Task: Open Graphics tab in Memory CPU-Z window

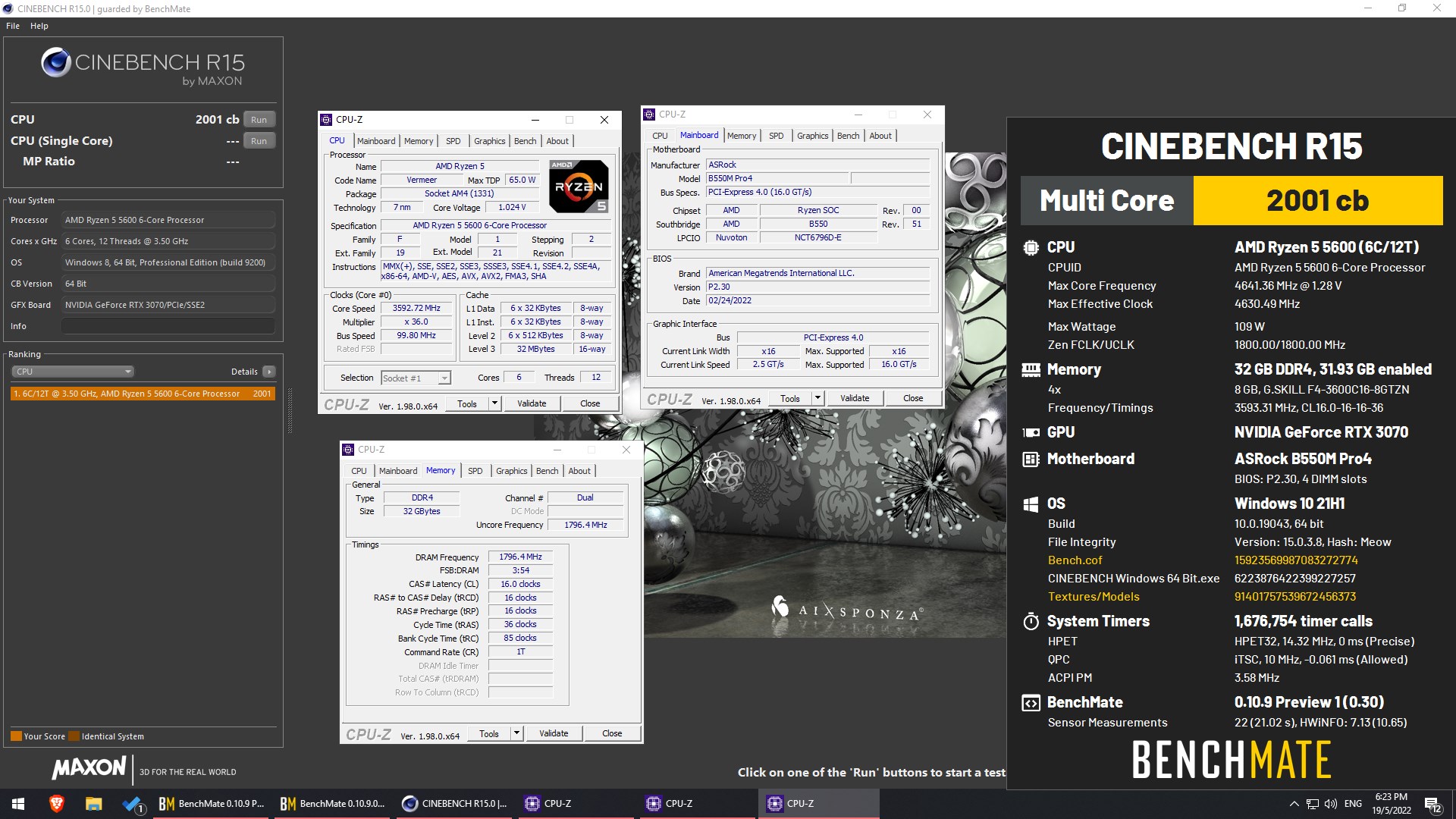Action: pyautogui.click(x=512, y=471)
